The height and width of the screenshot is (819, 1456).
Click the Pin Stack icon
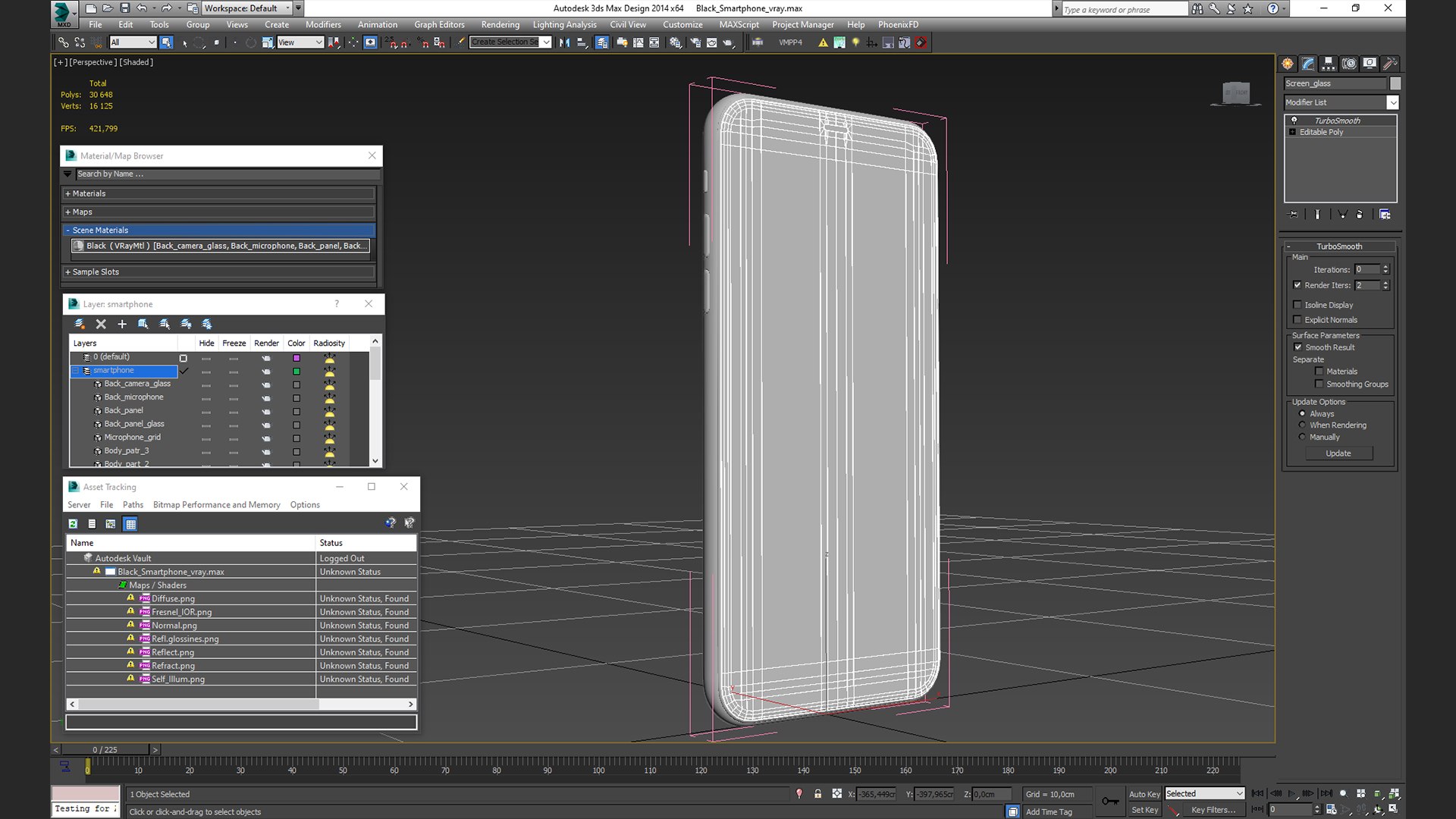(1294, 215)
